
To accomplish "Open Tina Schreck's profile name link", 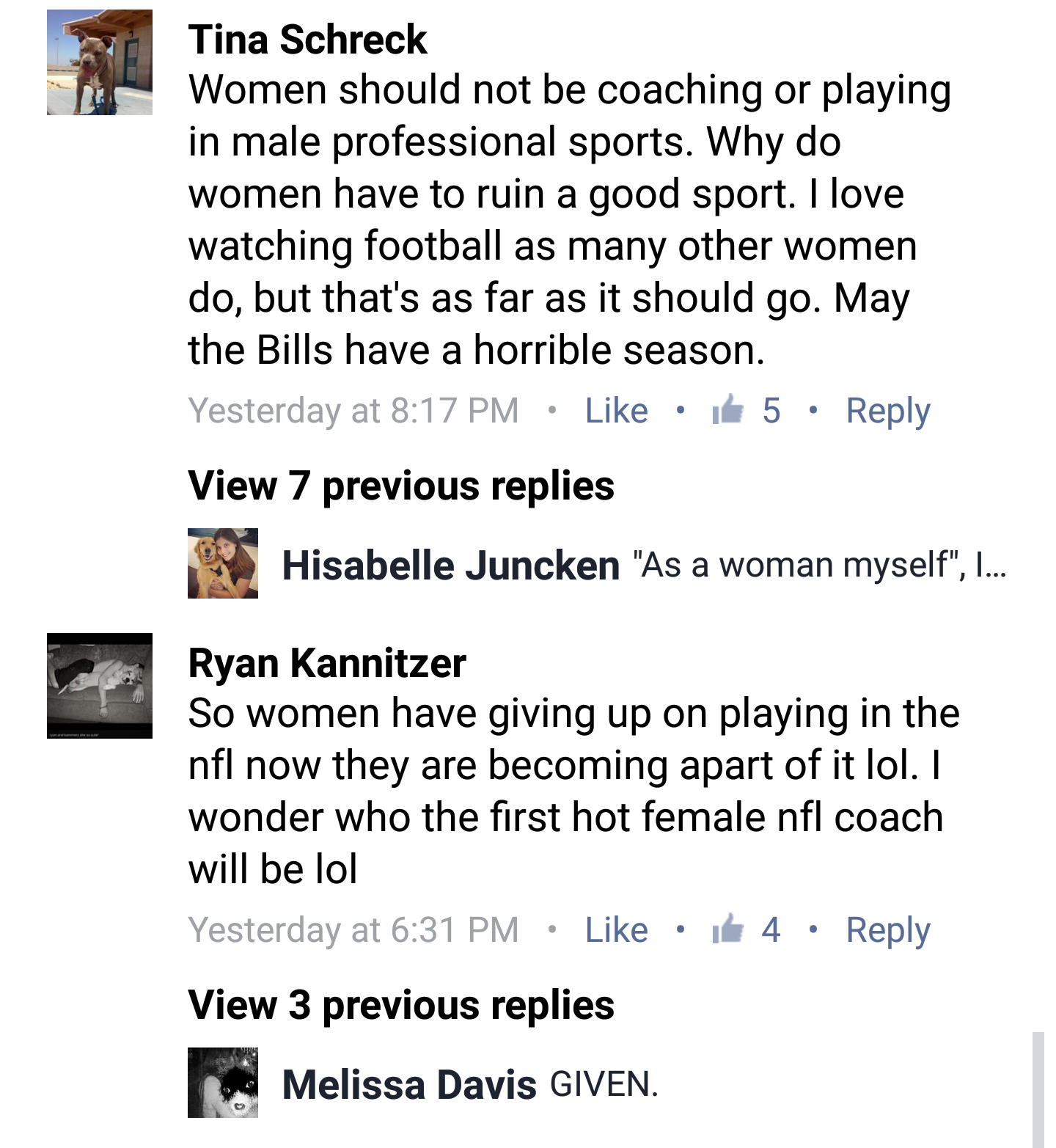I will [x=307, y=40].
